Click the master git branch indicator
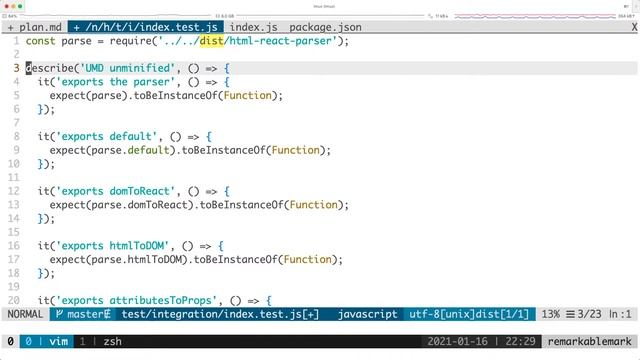This screenshot has height=360, width=640. click(83, 314)
